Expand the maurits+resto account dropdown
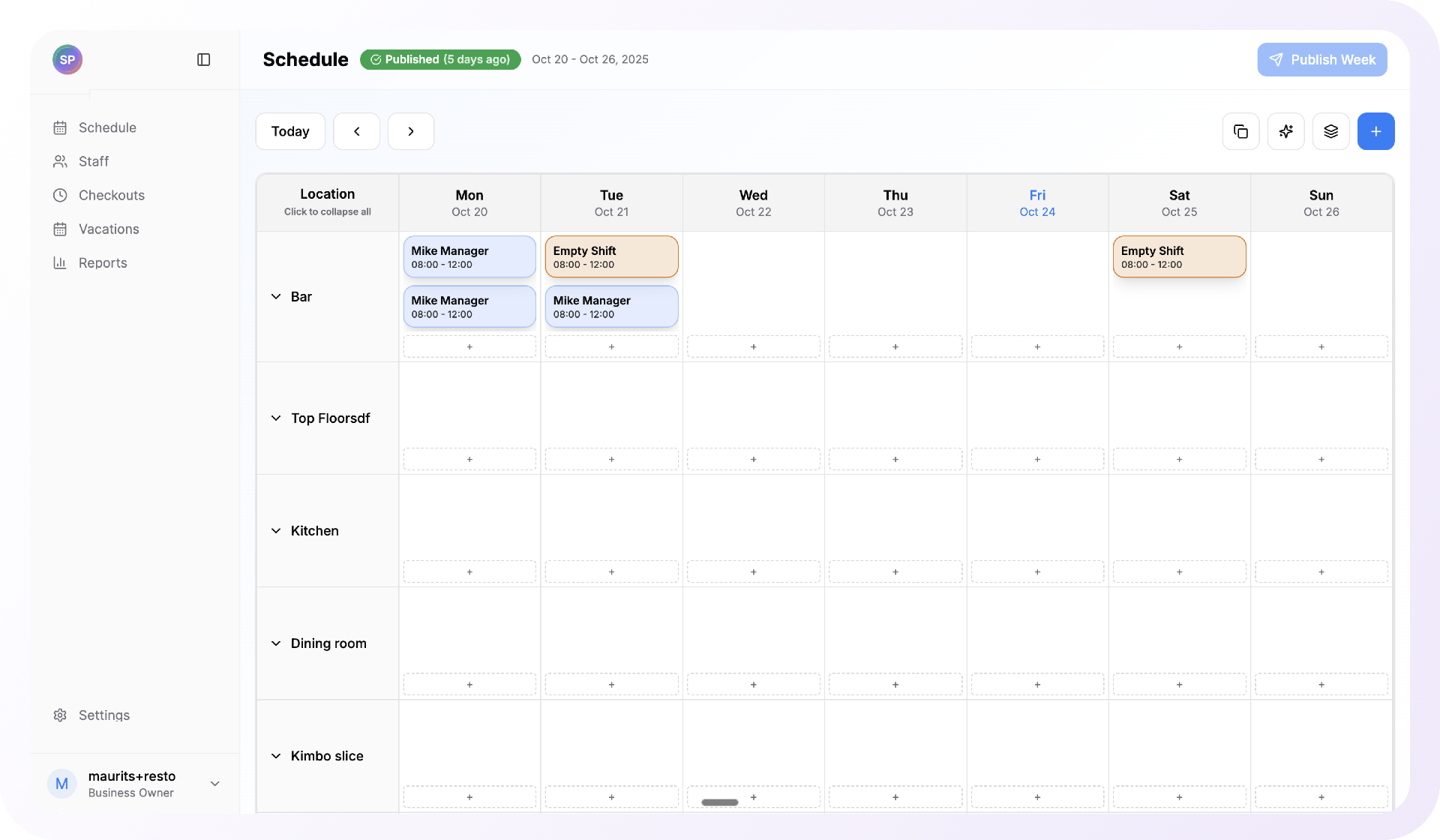 pyautogui.click(x=215, y=783)
